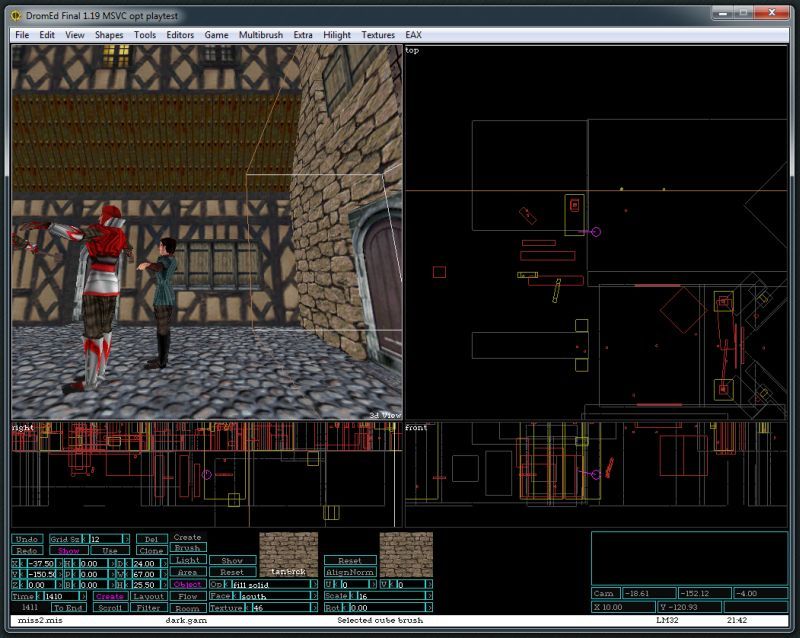Switch to the Filter panel mode

pos(148,607)
